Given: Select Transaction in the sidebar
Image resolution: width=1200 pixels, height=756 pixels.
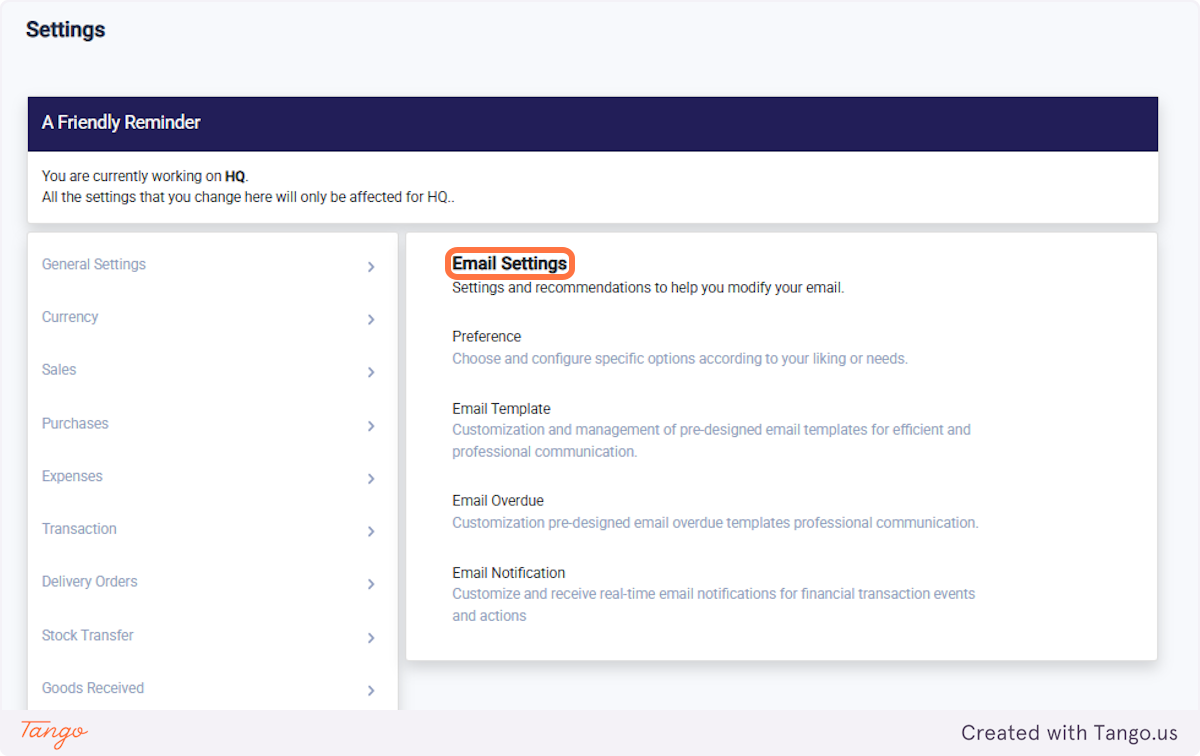Looking at the screenshot, I should coord(79,529).
